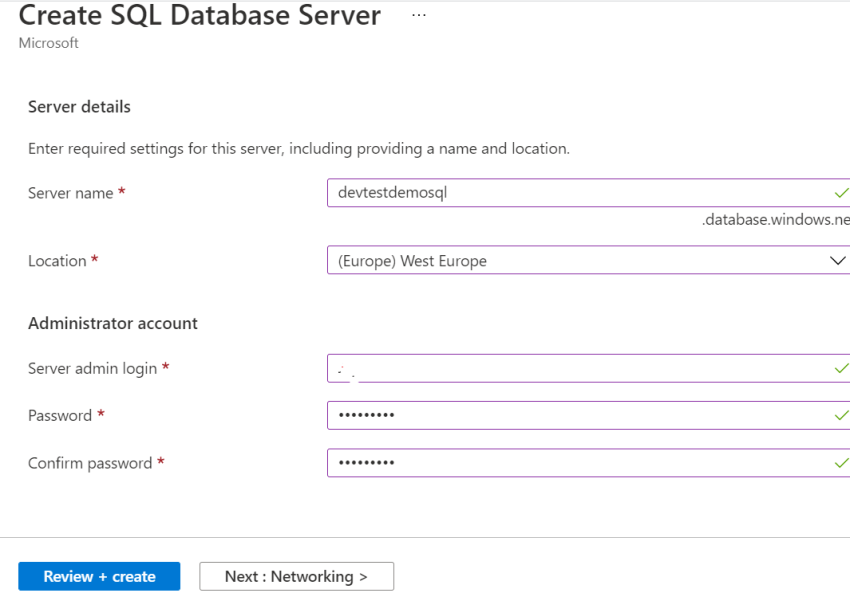
Task: Click the chevron on the Location selector
Action: (x=838, y=260)
